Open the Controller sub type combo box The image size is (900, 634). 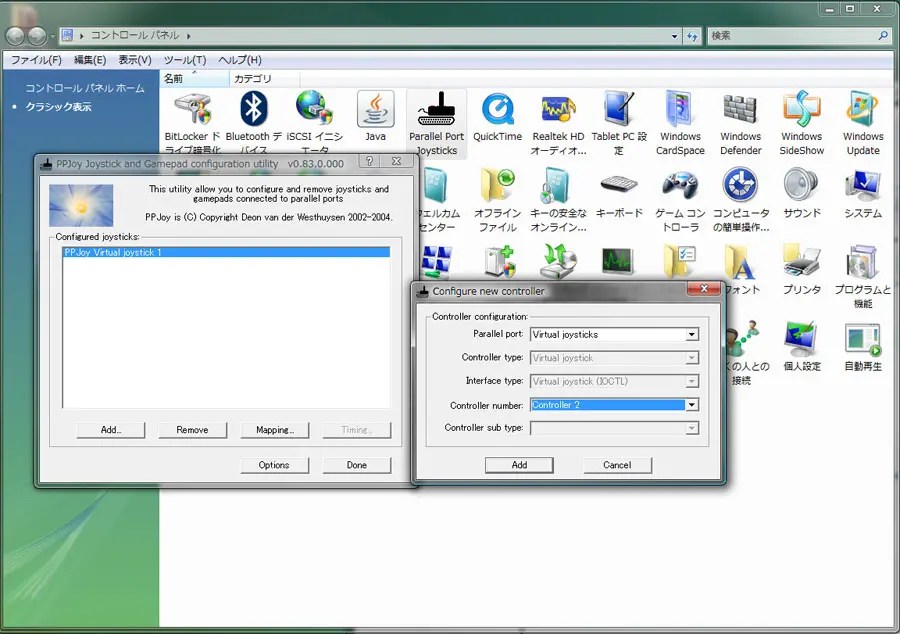614,428
